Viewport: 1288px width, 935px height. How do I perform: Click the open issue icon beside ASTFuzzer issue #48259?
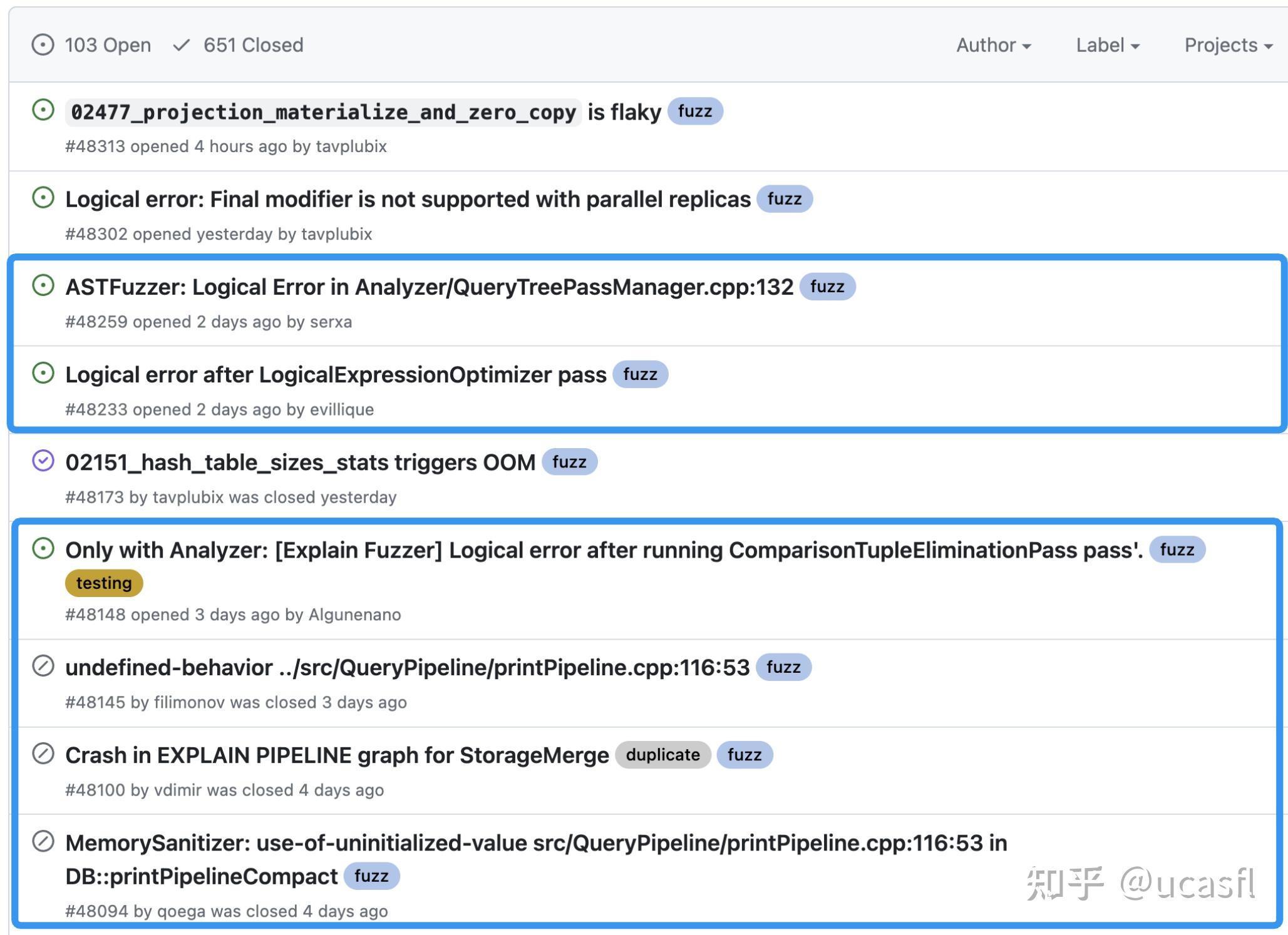pos(43,287)
